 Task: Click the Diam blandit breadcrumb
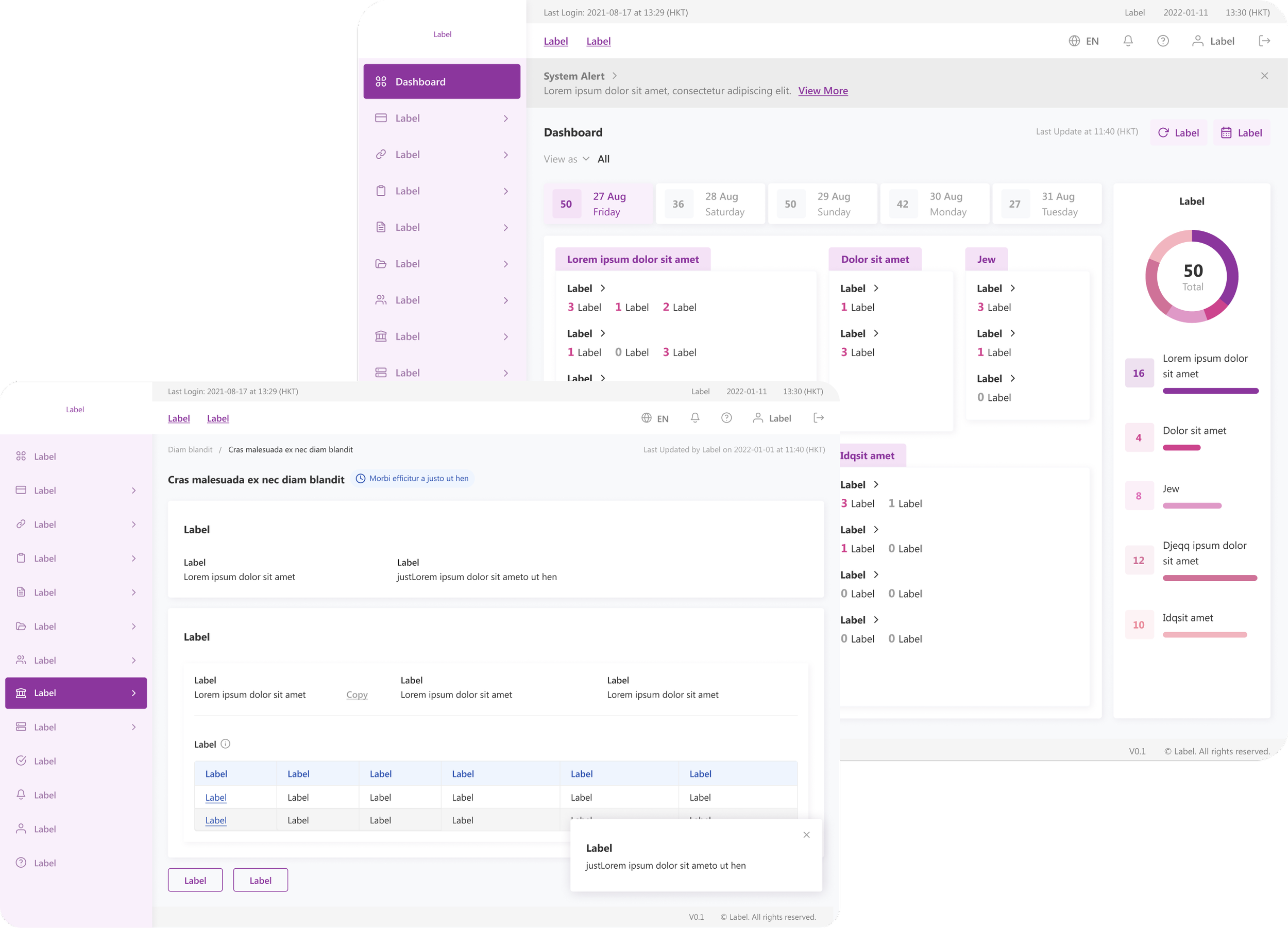tap(190, 449)
